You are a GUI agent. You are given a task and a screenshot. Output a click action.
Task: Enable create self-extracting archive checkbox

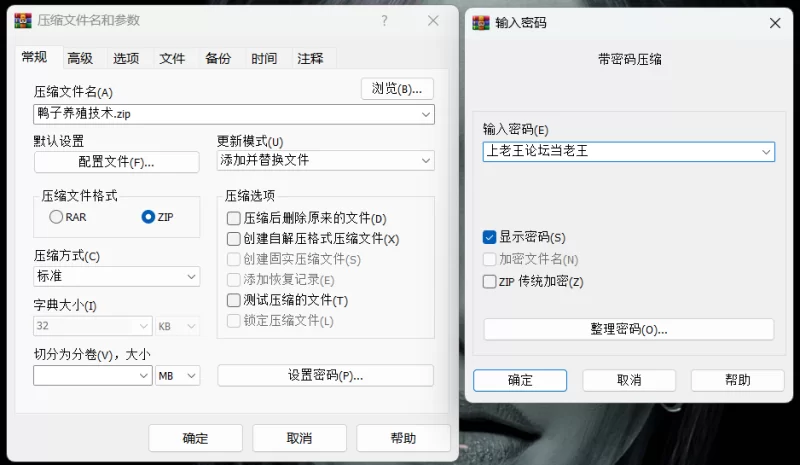click(234, 239)
